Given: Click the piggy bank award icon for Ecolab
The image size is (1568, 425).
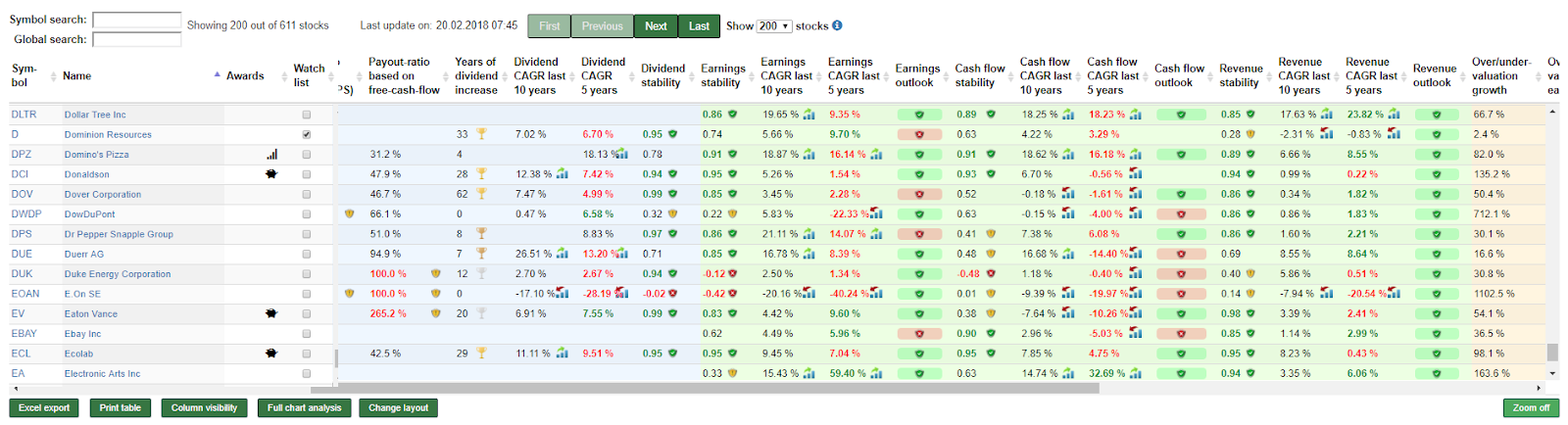Looking at the screenshot, I should pos(271,354).
